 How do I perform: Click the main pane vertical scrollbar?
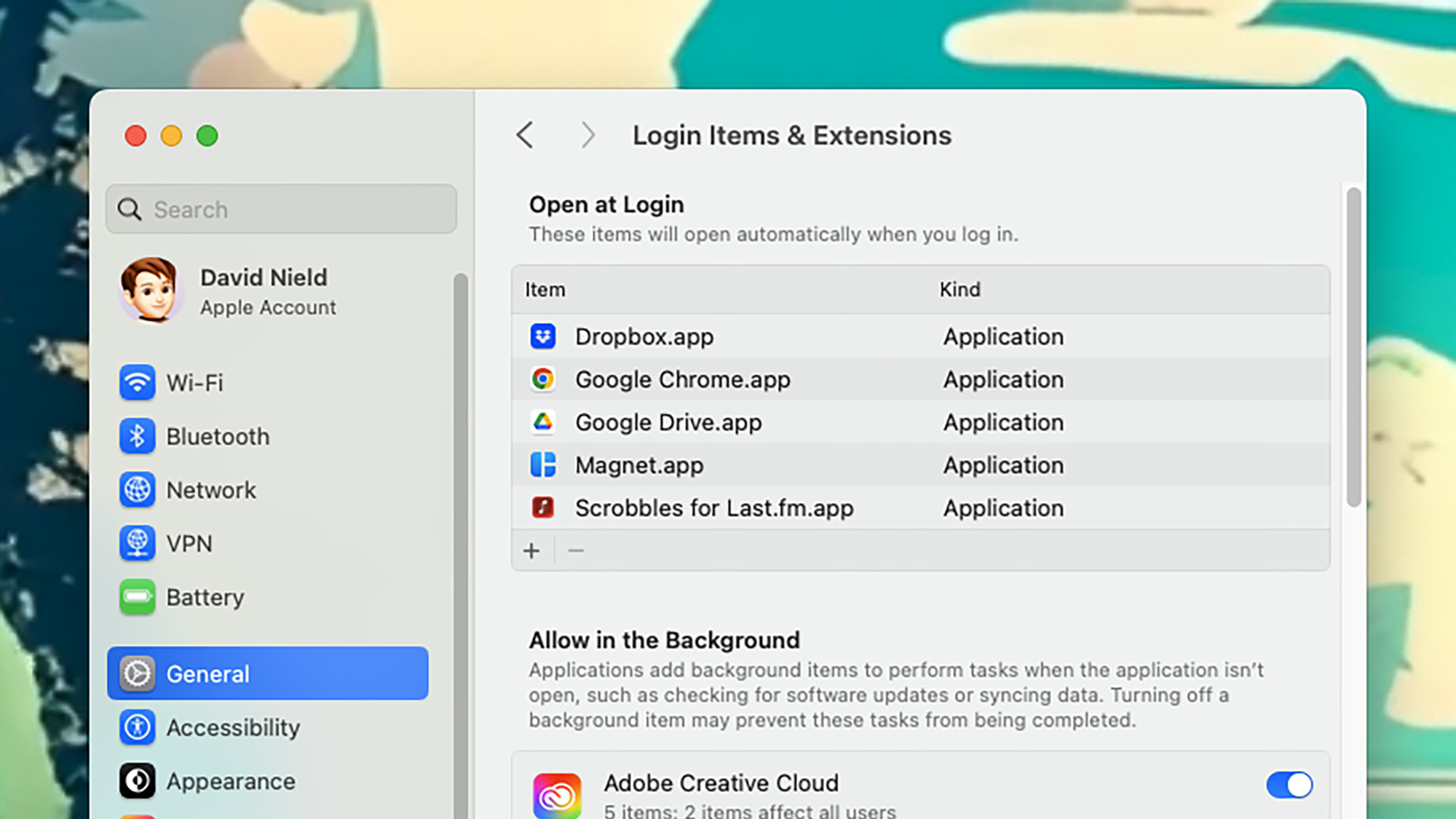[1353, 347]
